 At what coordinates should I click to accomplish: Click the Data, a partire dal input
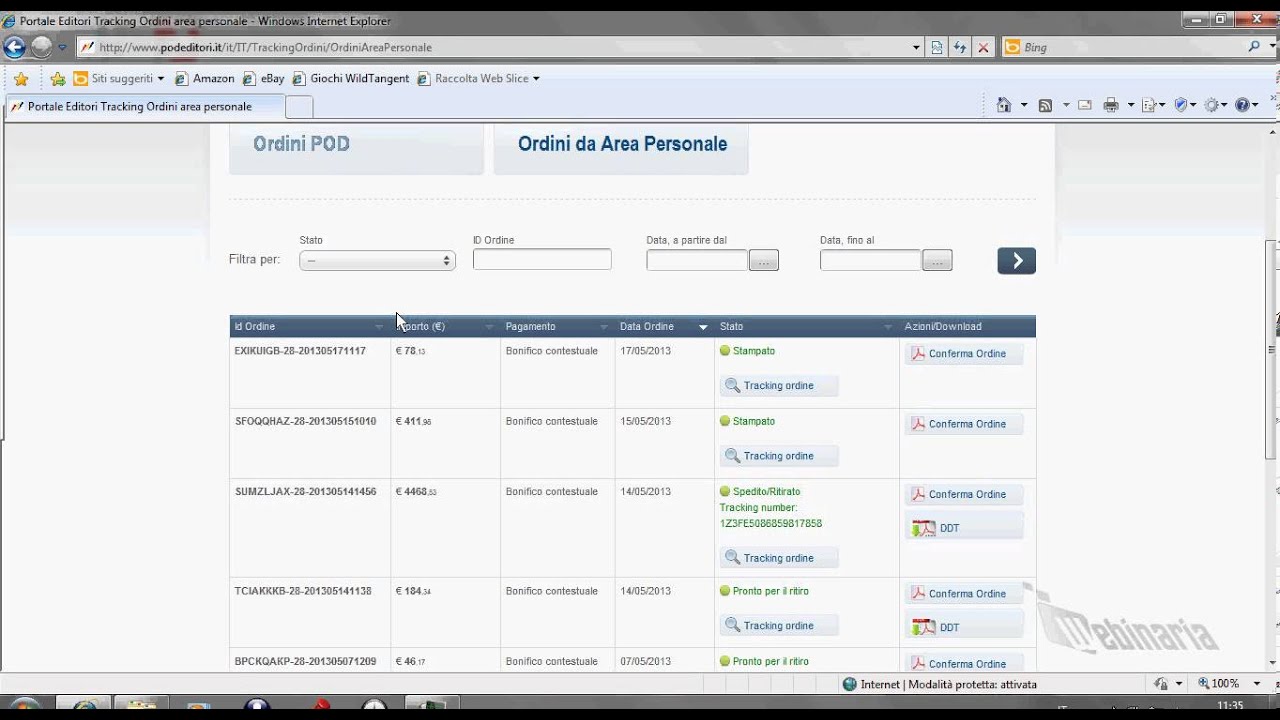pos(697,260)
